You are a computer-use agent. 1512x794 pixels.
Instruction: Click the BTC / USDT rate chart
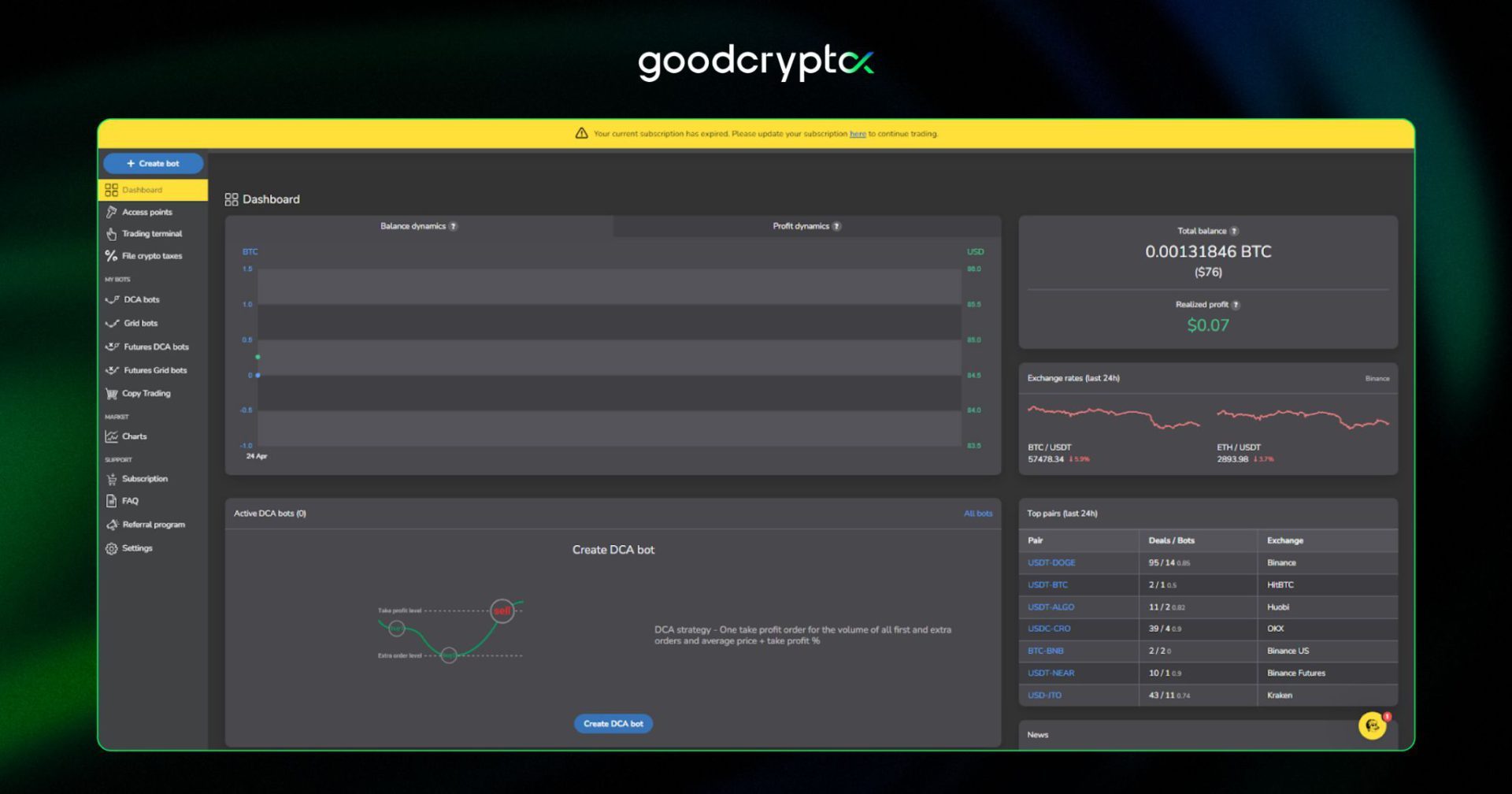pos(1114,417)
